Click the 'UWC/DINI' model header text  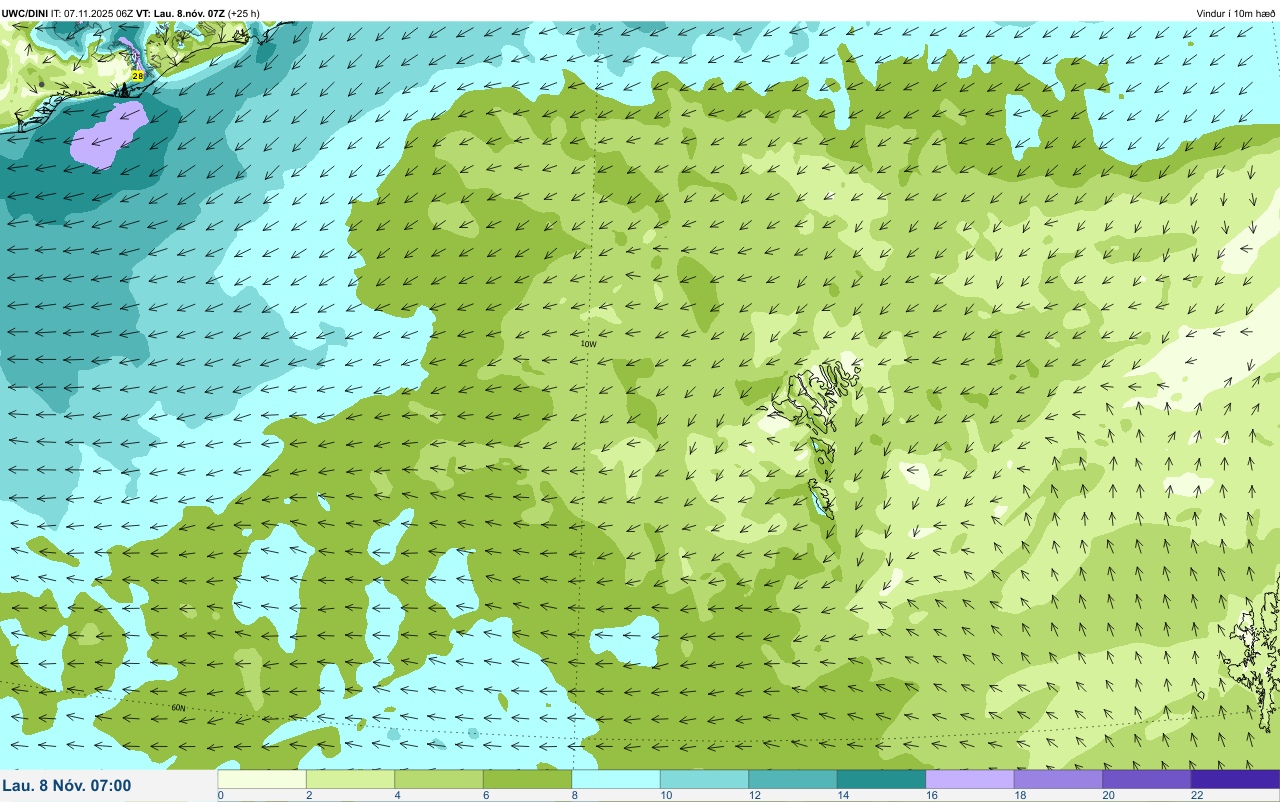tap(25, 13)
